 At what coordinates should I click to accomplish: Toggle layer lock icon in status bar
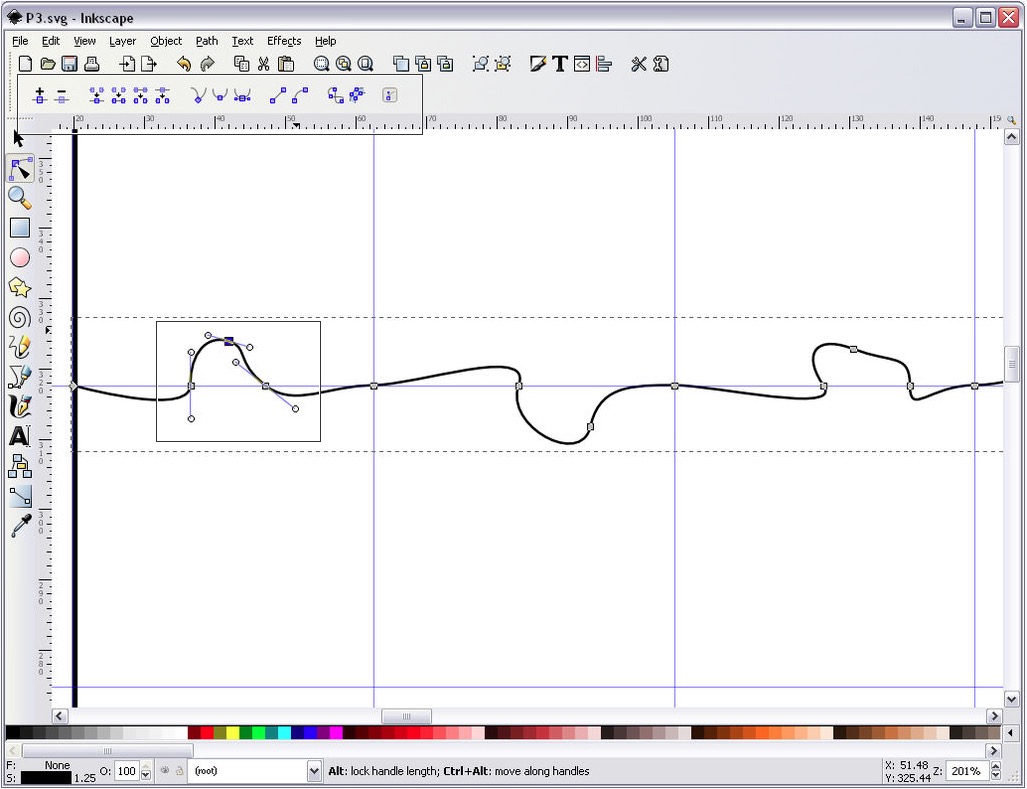[179, 771]
